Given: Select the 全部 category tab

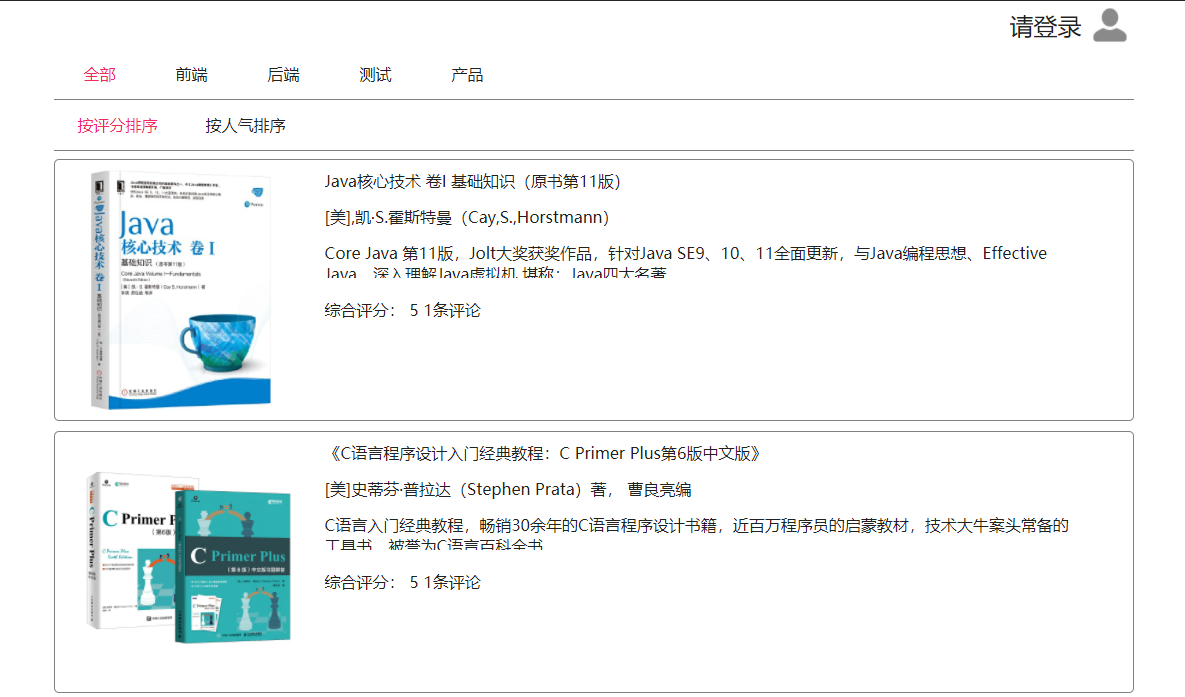Looking at the screenshot, I should coord(99,75).
